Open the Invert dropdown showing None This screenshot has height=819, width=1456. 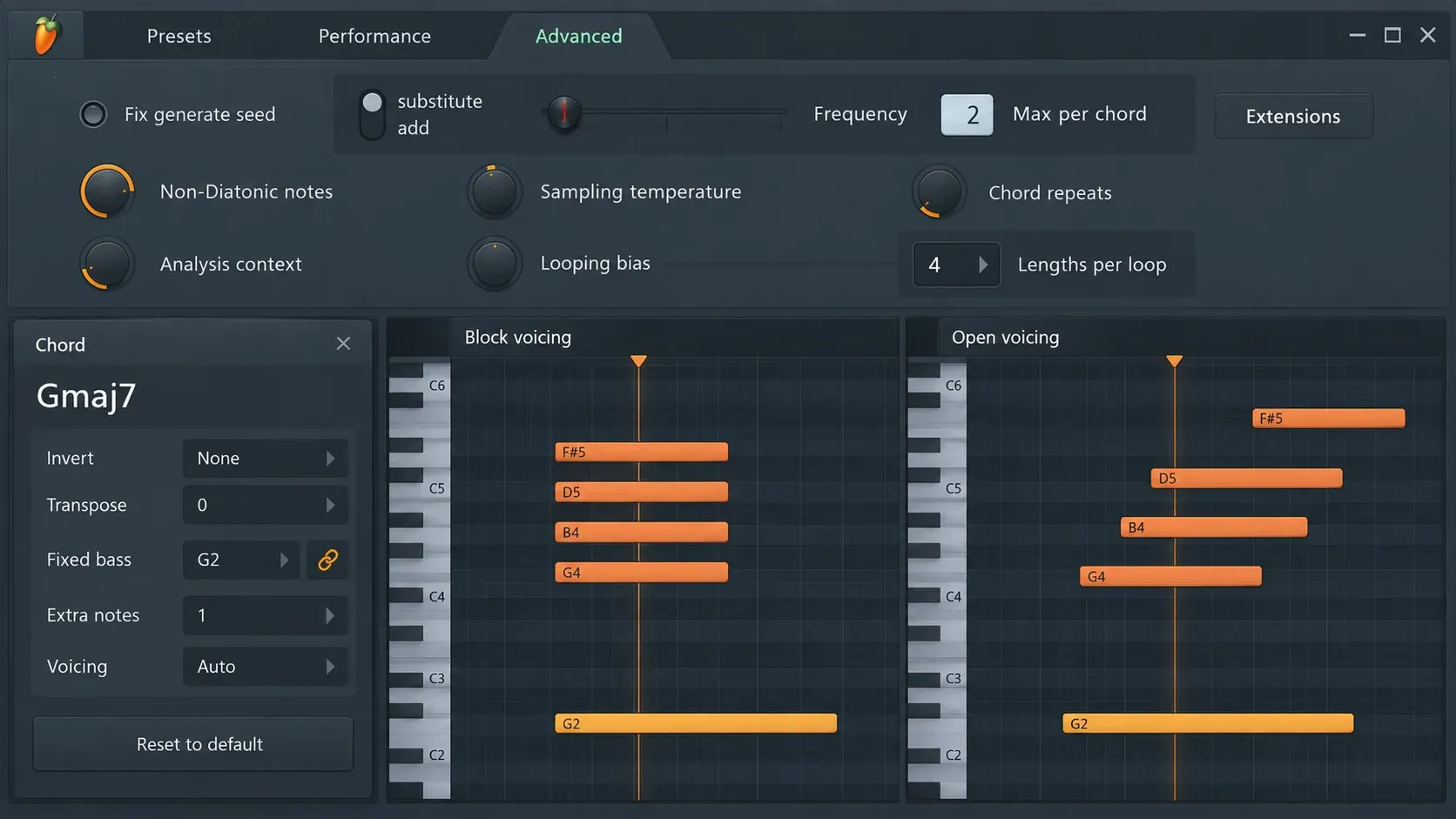click(265, 458)
